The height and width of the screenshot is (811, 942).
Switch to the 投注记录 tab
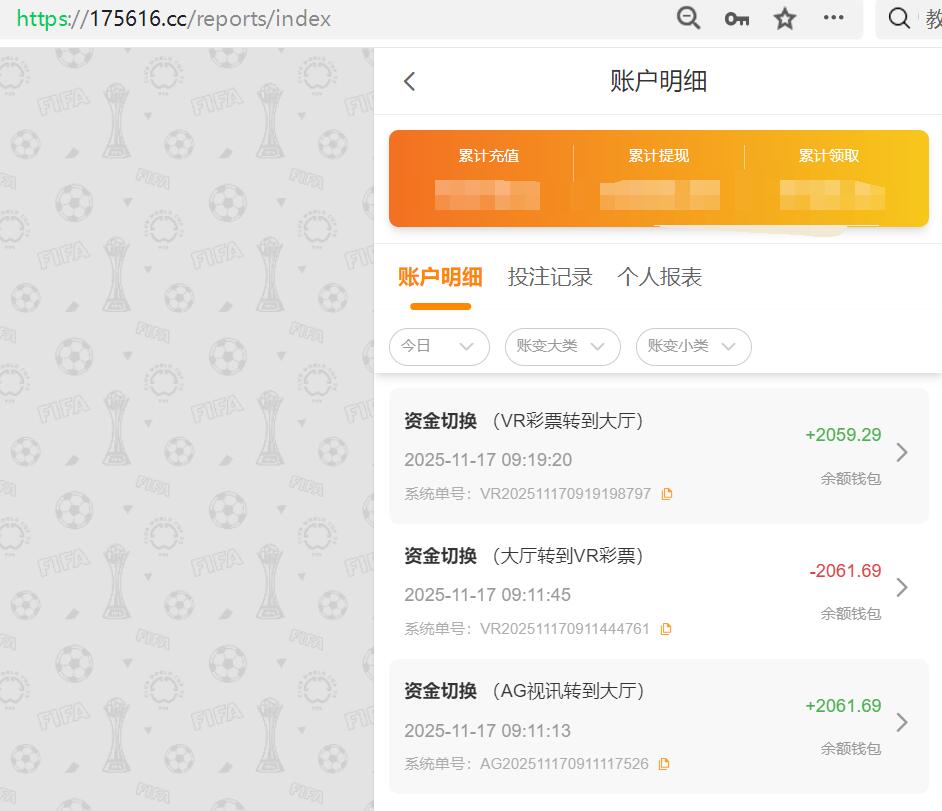coord(551,277)
